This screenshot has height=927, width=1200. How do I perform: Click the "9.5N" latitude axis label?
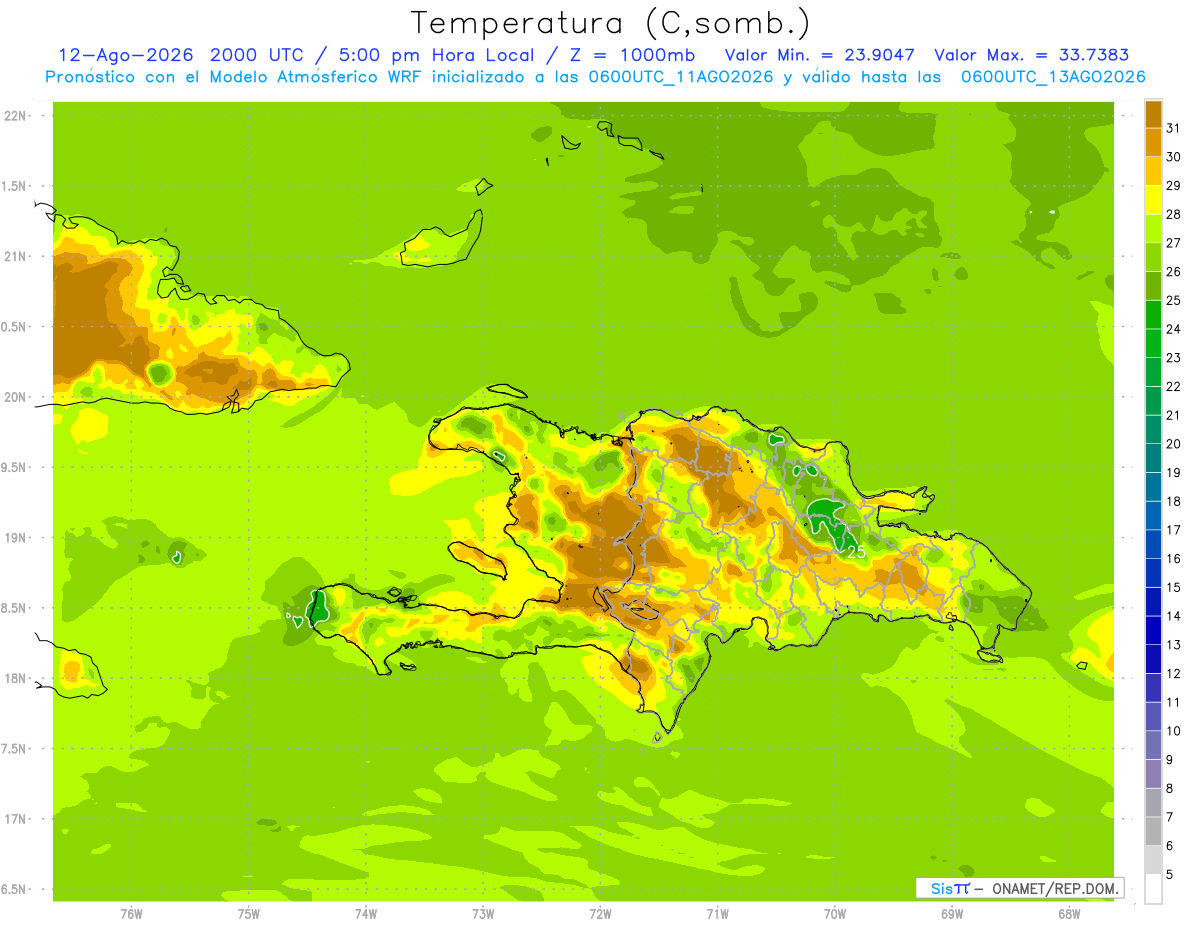click(14, 467)
